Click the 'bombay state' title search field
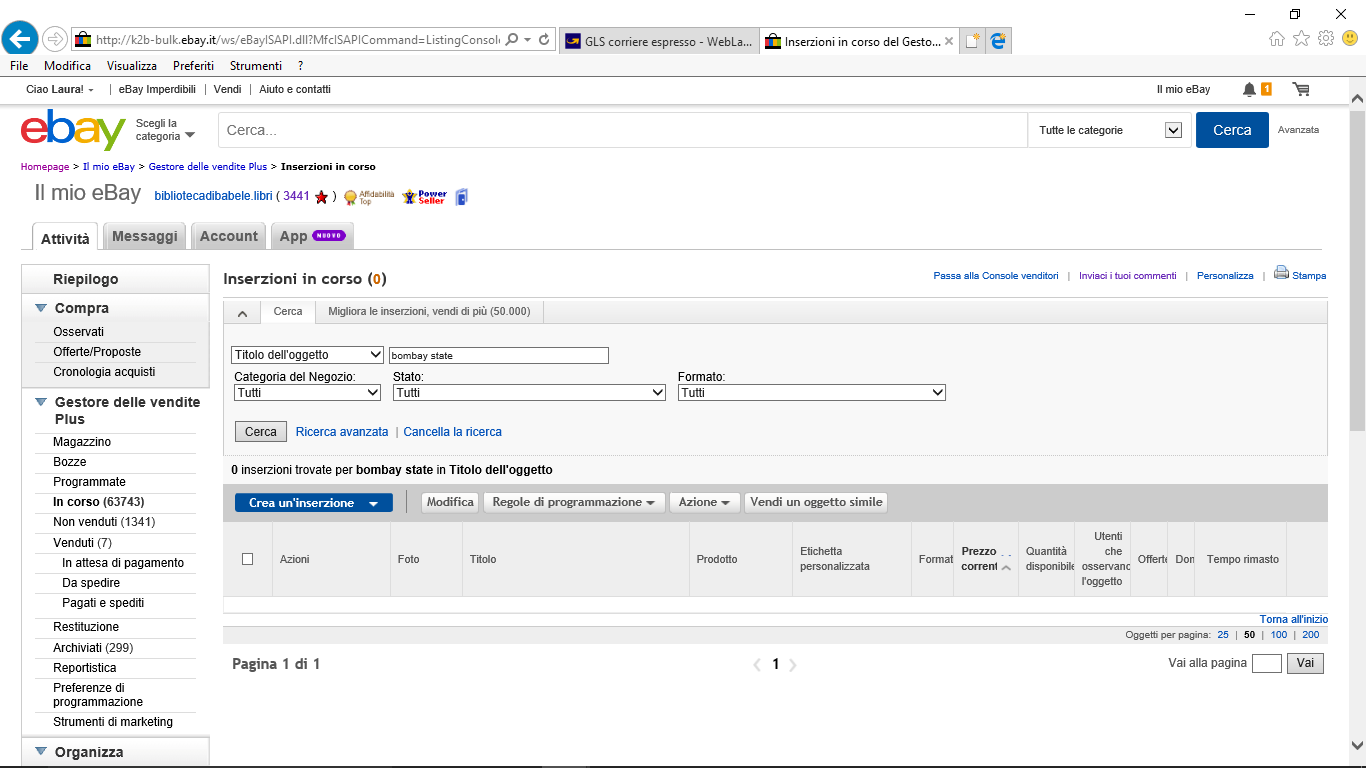The image size is (1366, 768). coord(499,355)
